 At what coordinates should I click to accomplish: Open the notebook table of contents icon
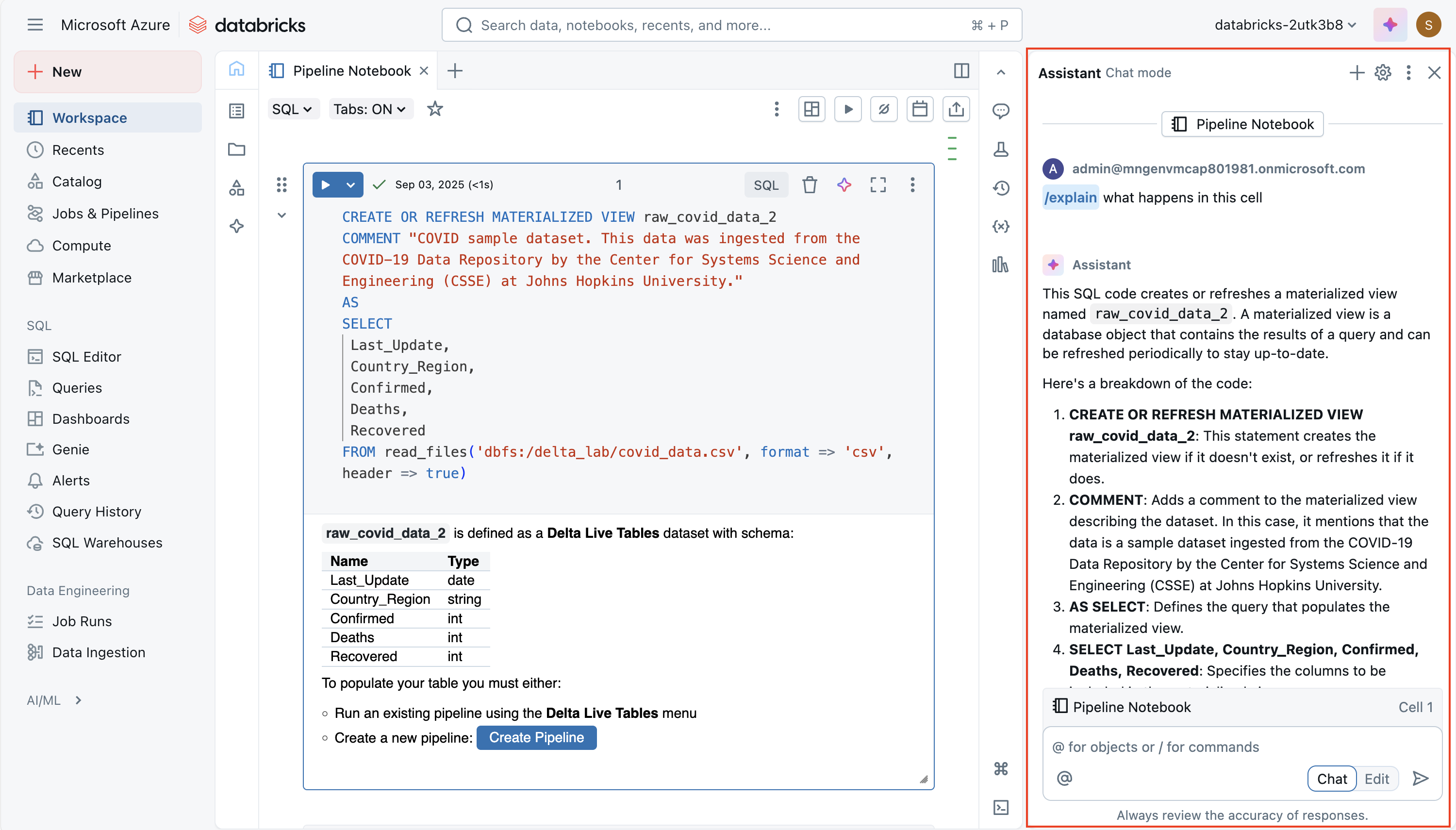pyautogui.click(x=236, y=111)
